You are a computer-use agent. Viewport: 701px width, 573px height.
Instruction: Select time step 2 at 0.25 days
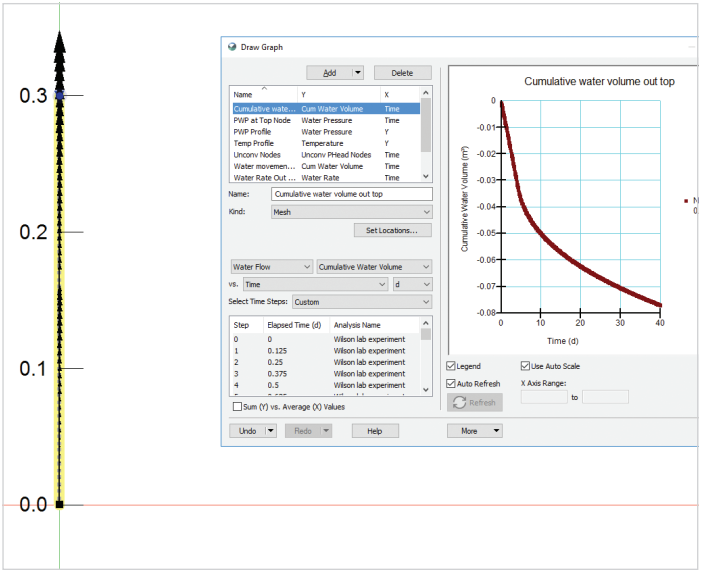326,362
